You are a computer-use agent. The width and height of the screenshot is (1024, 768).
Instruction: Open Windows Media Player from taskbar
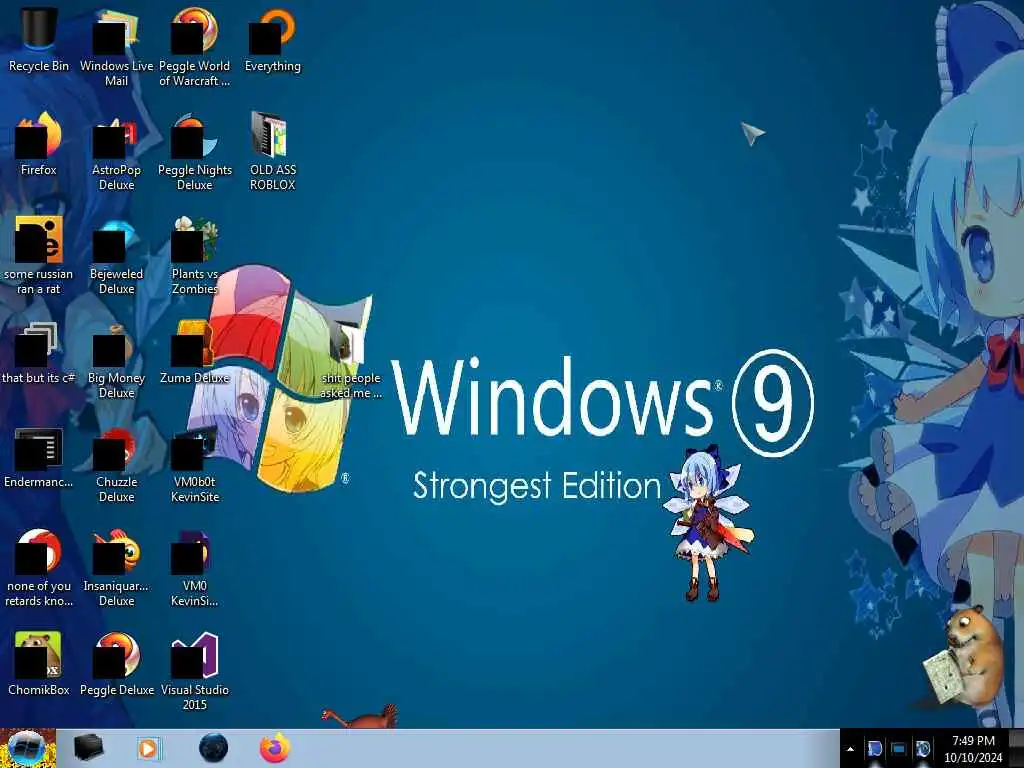point(149,748)
